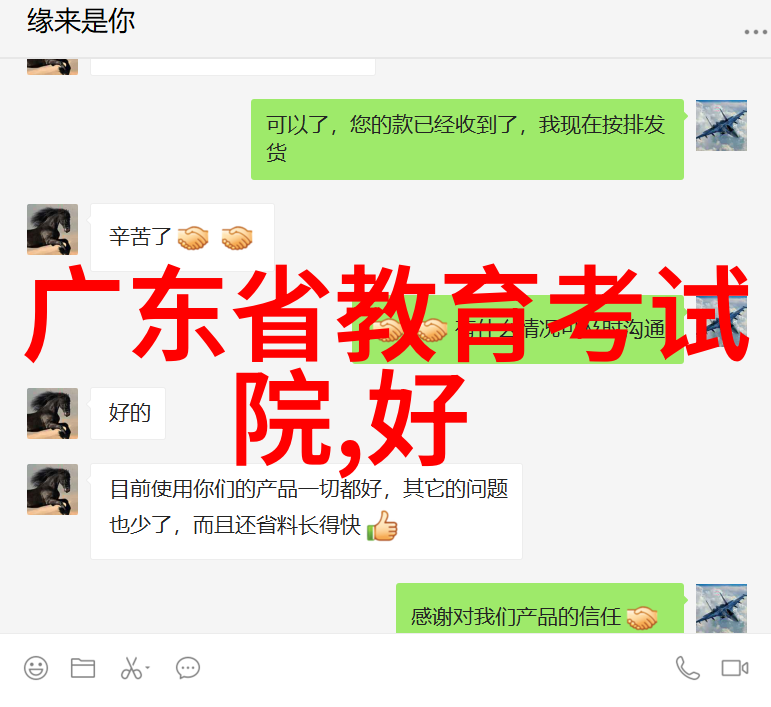Open chat info three-dots menu
This screenshot has width=771, height=707.
[x=755, y=32]
